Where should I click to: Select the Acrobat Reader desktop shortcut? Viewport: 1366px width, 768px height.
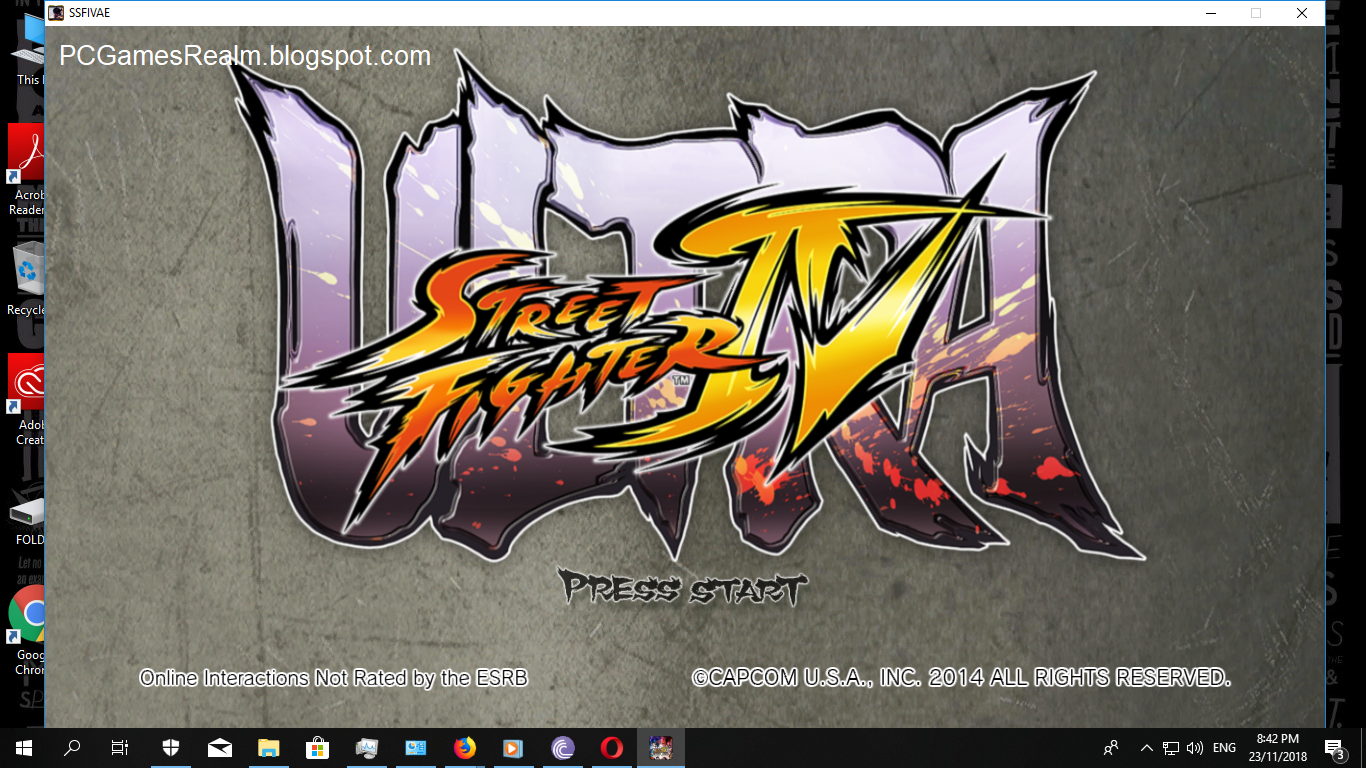tap(25, 170)
